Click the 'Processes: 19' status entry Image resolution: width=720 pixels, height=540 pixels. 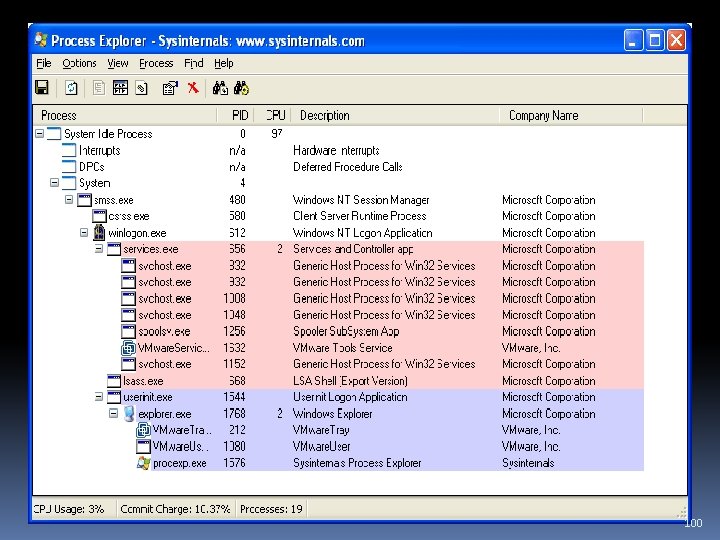(271, 509)
